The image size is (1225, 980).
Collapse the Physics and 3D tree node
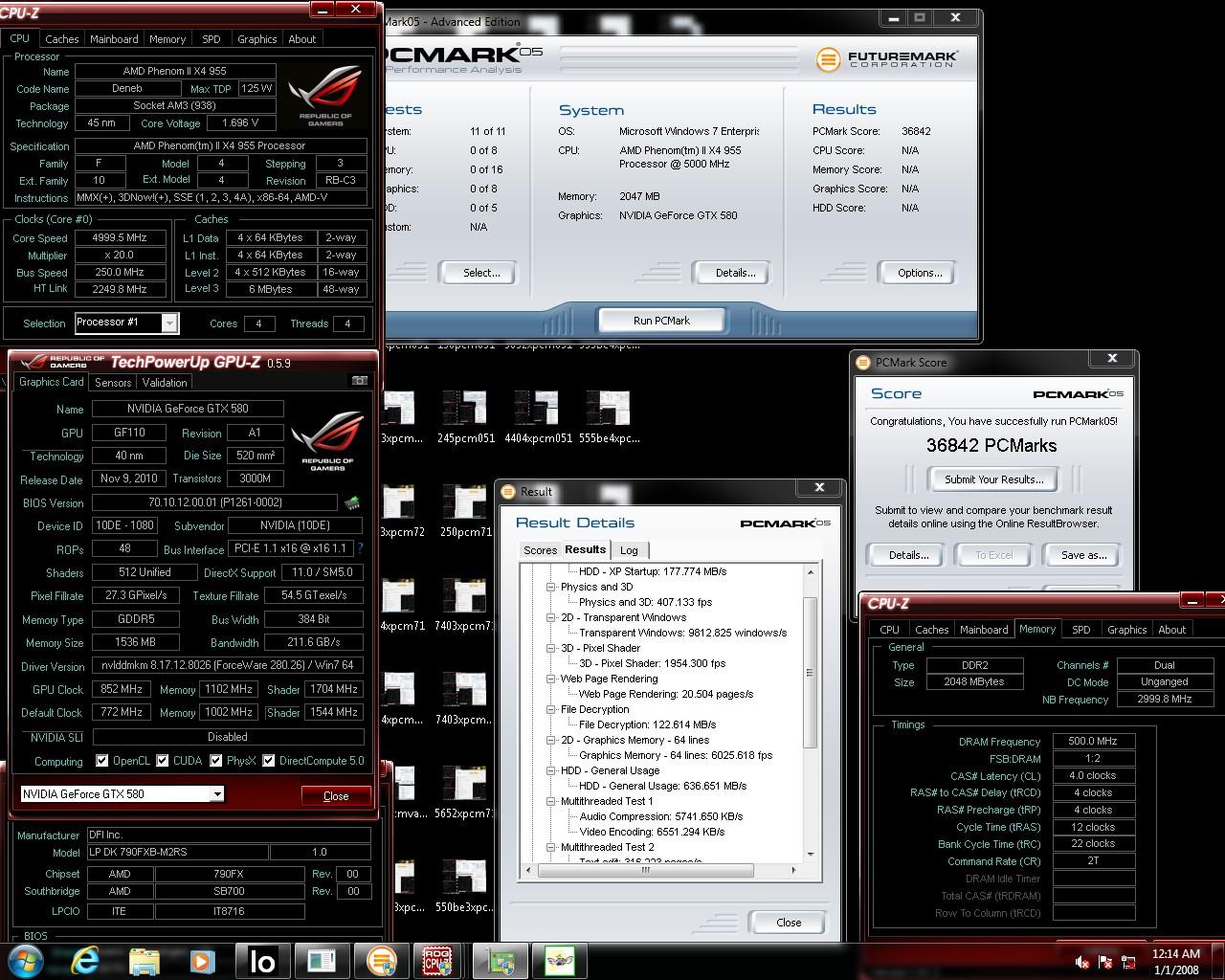coord(551,587)
